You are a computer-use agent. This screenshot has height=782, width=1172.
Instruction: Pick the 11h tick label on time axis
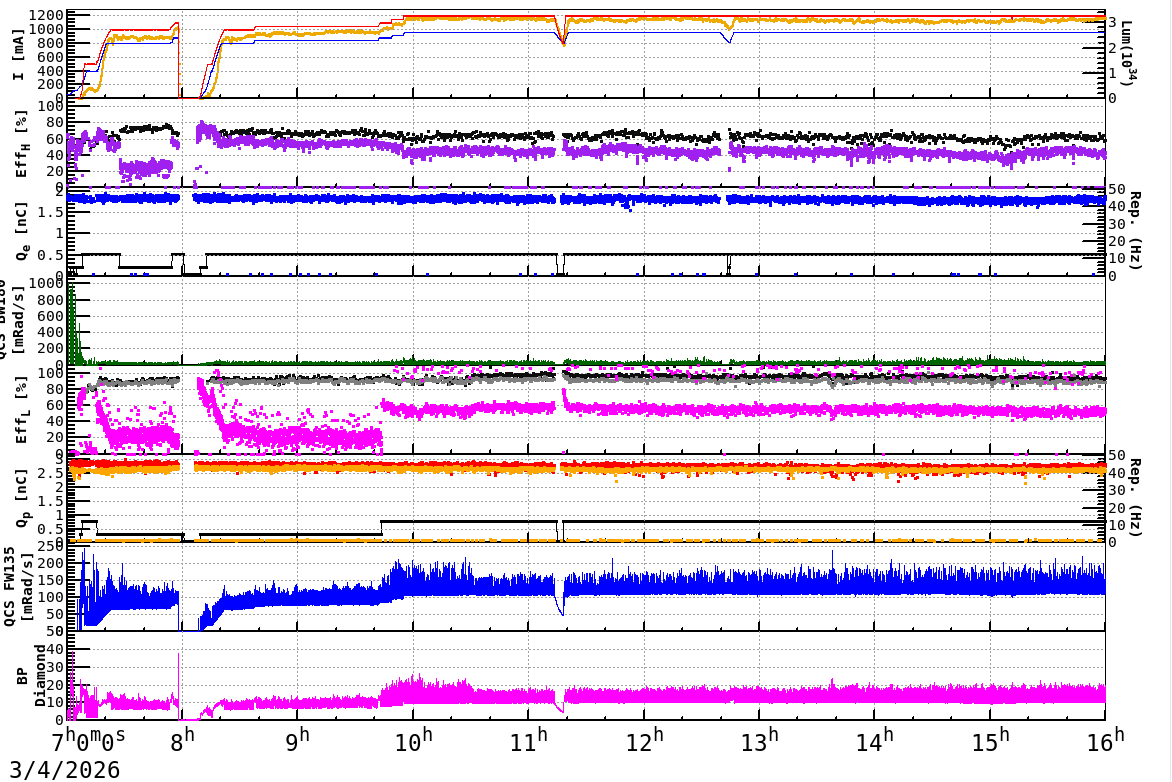pyautogui.click(x=528, y=740)
